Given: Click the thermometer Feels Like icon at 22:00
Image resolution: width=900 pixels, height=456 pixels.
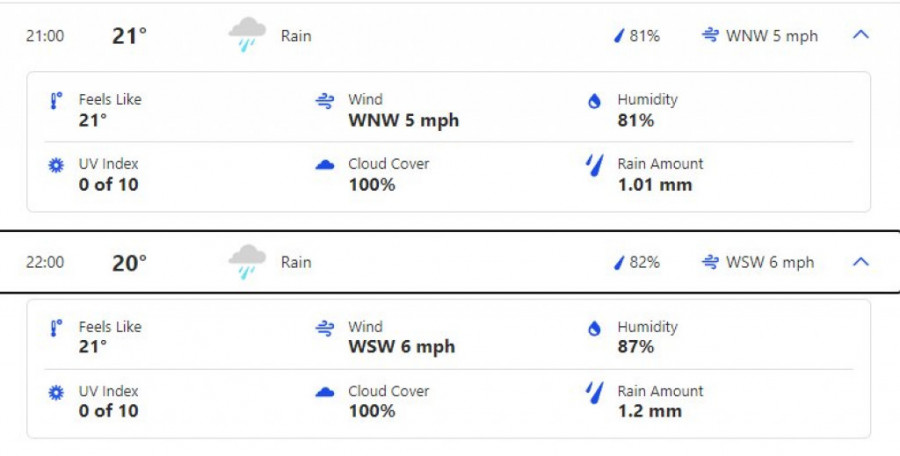Looking at the screenshot, I should point(56,328).
